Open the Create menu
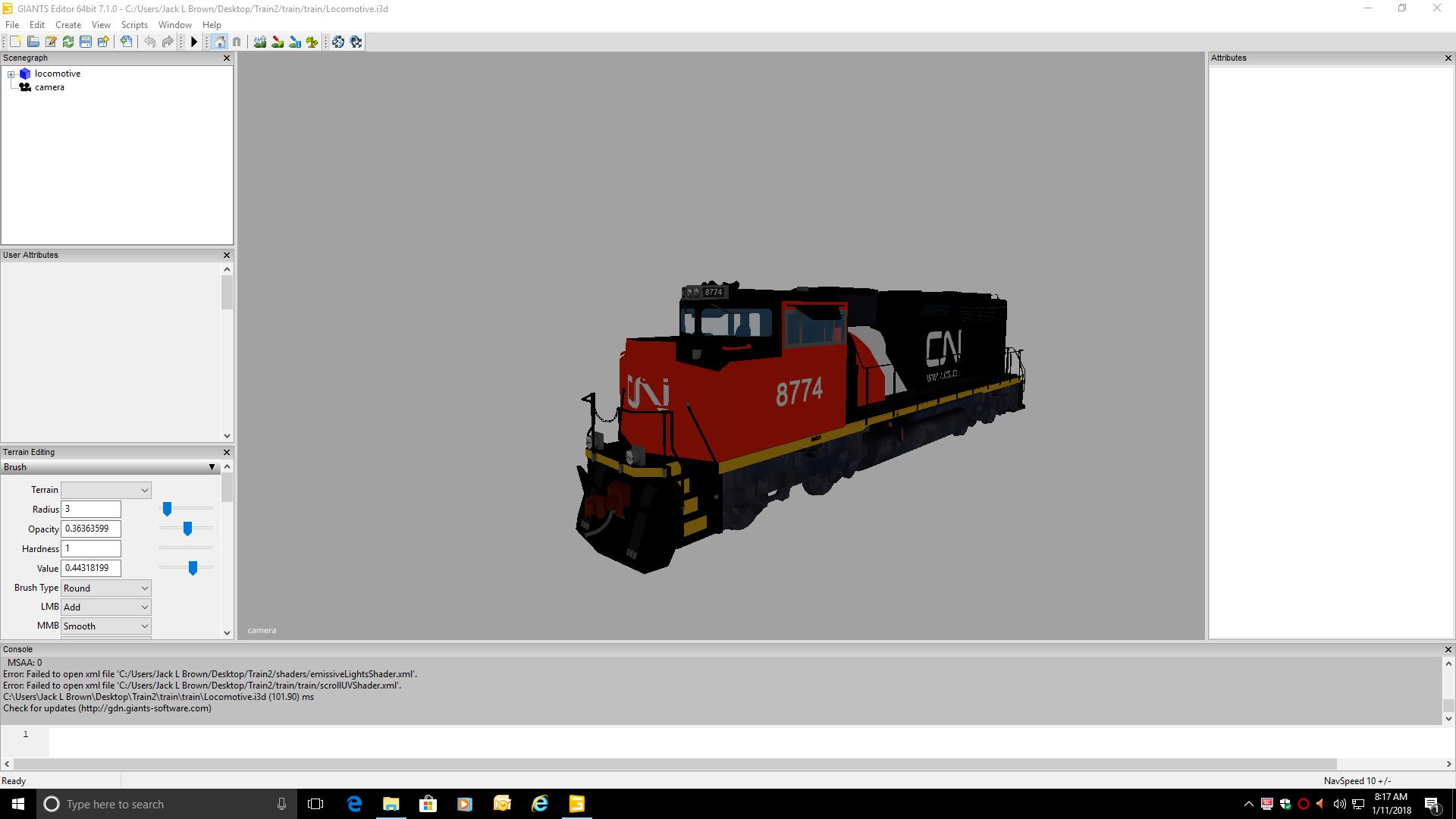Image resolution: width=1456 pixels, height=819 pixels. [x=67, y=24]
